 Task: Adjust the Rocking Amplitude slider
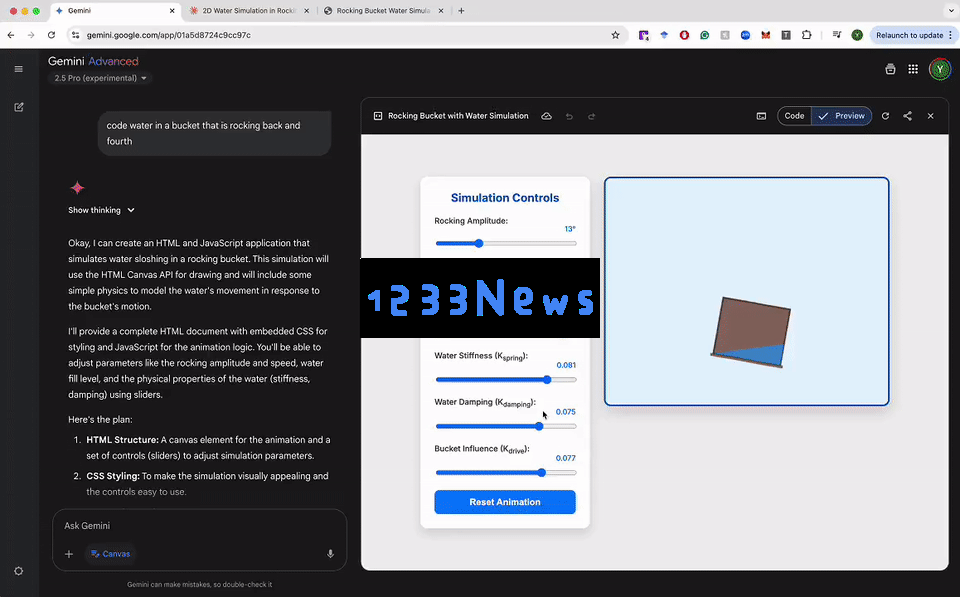pos(506,243)
